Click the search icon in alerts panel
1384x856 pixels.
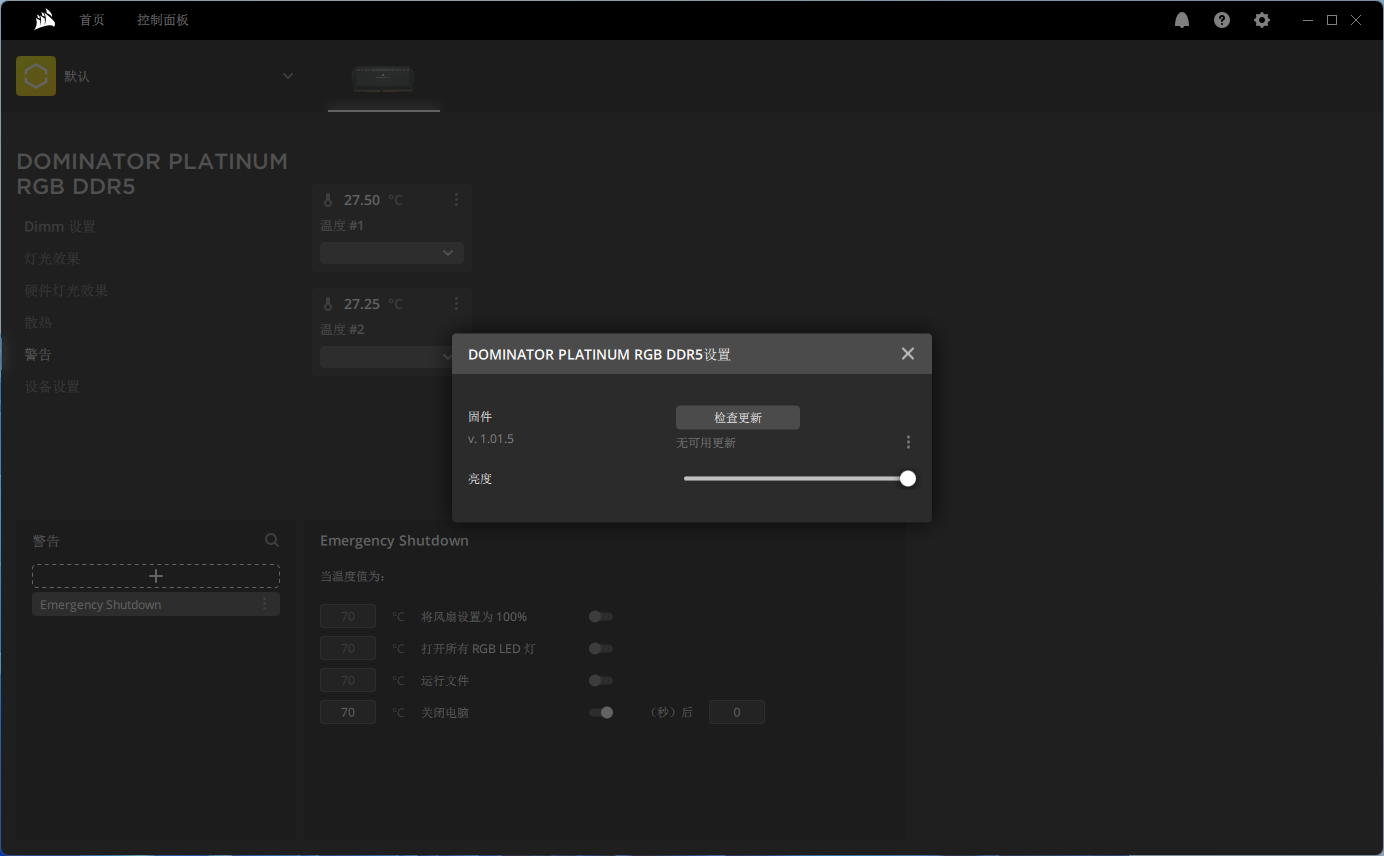[x=272, y=540]
